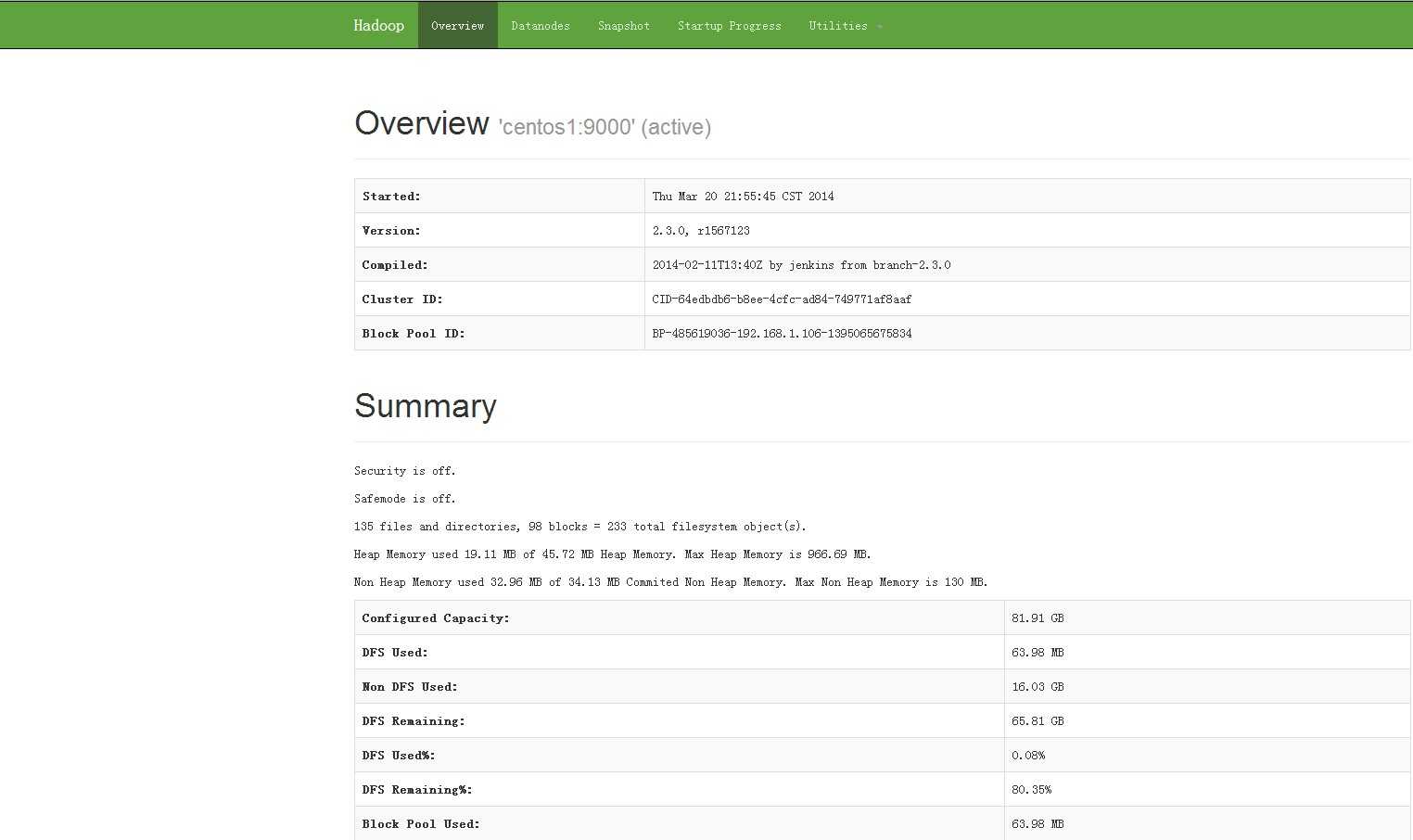Screen dimensions: 1413x840
Task: Click the Configured Capacity: label
Action: tap(436, 617)
